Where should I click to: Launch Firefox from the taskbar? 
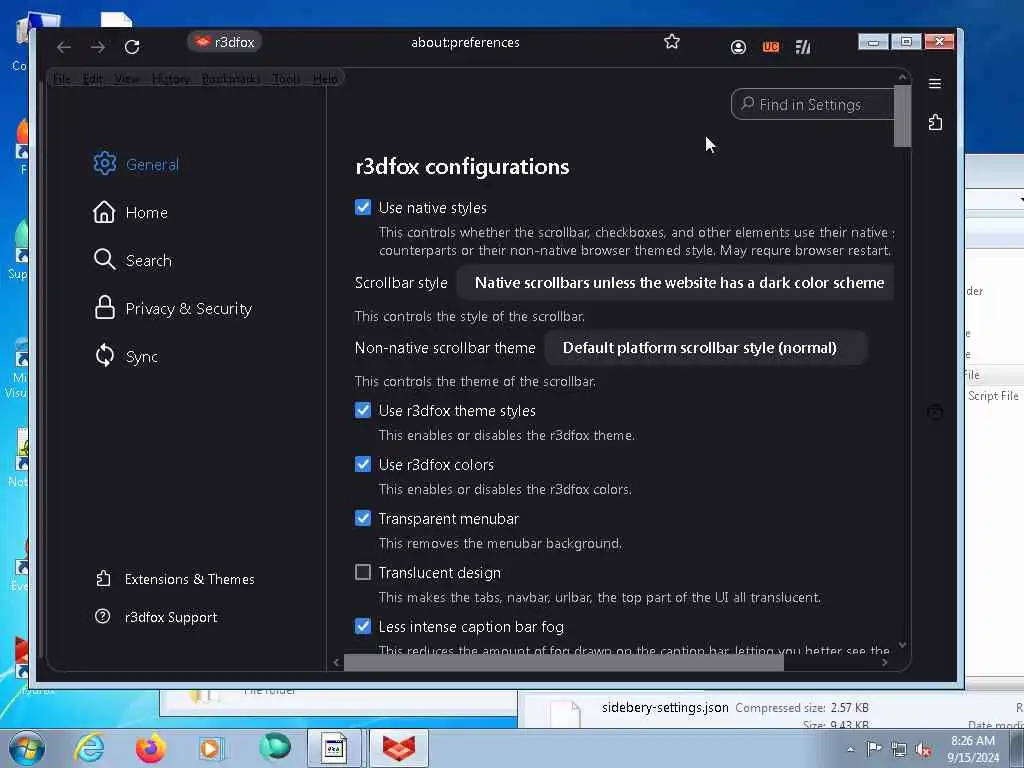(150, 748)
